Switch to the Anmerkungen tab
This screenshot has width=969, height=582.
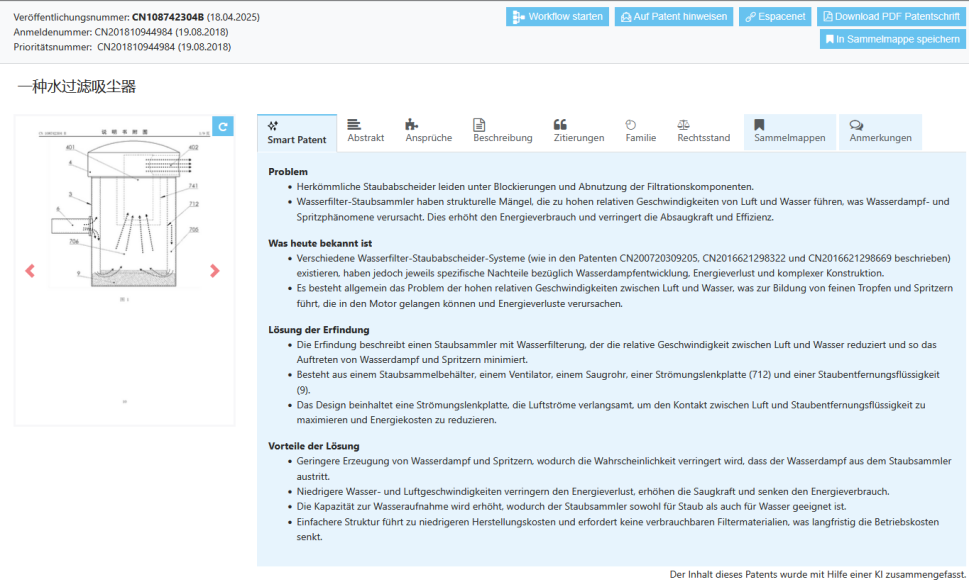click(880, 131)
